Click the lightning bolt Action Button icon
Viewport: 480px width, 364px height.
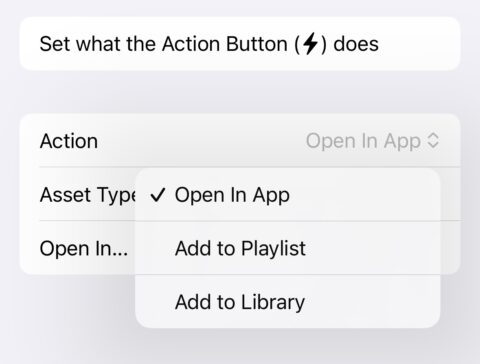[x=310, y=44]
